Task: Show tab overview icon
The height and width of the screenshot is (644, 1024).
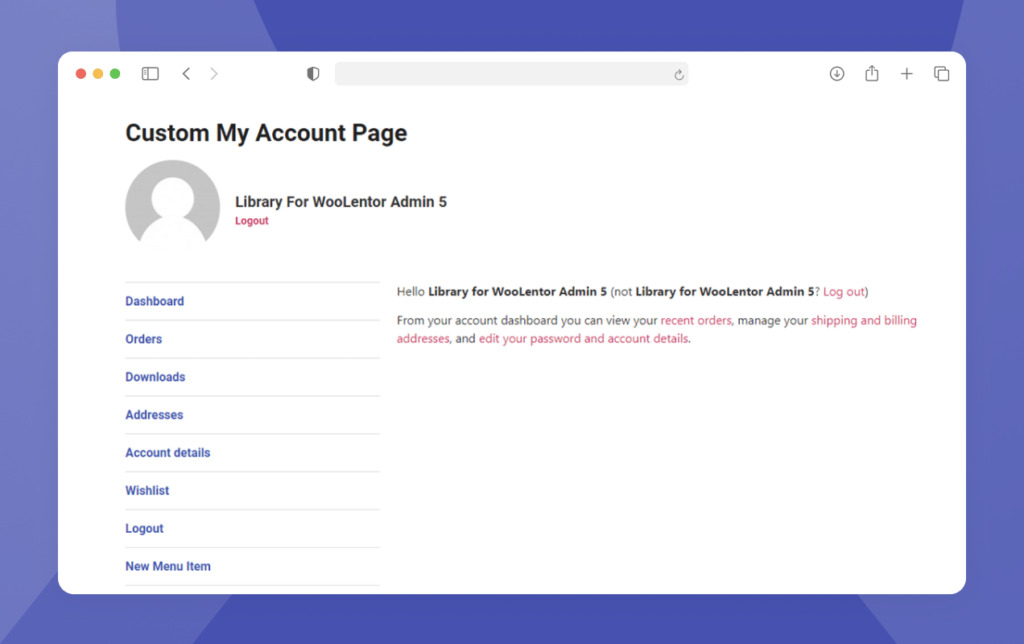Action: (x=941, y=74)
